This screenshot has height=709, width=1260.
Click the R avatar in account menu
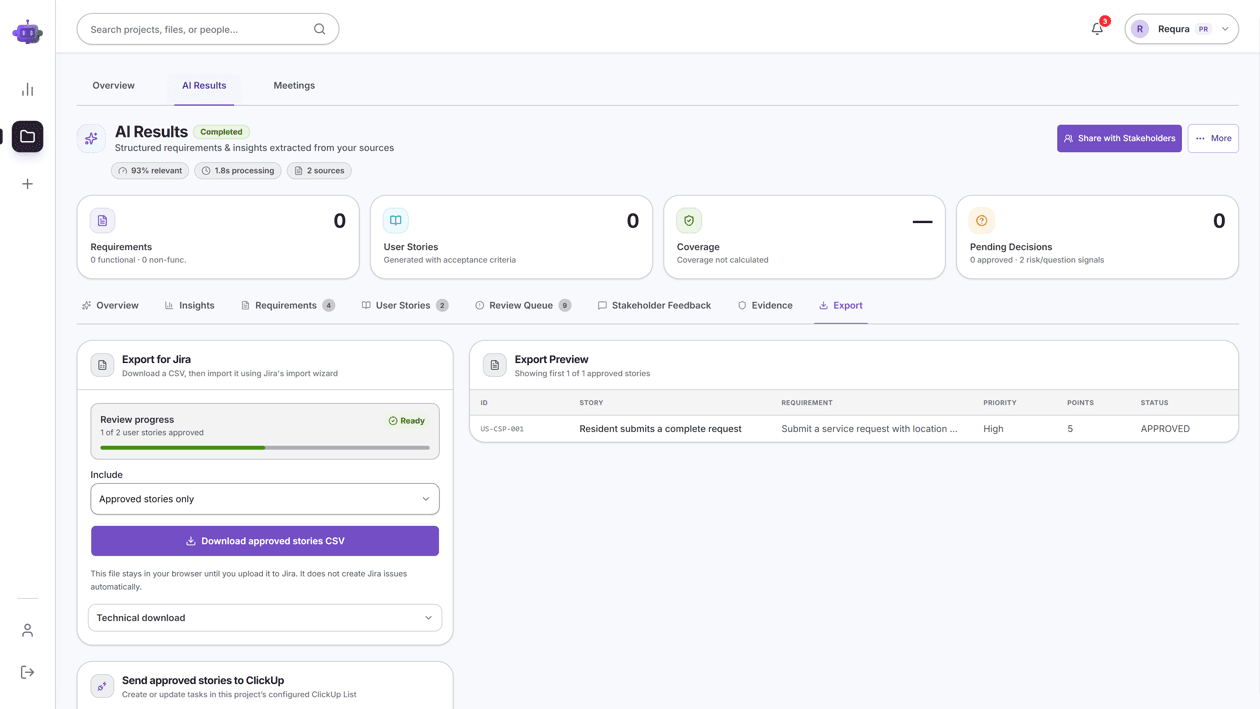[1140, 29]
